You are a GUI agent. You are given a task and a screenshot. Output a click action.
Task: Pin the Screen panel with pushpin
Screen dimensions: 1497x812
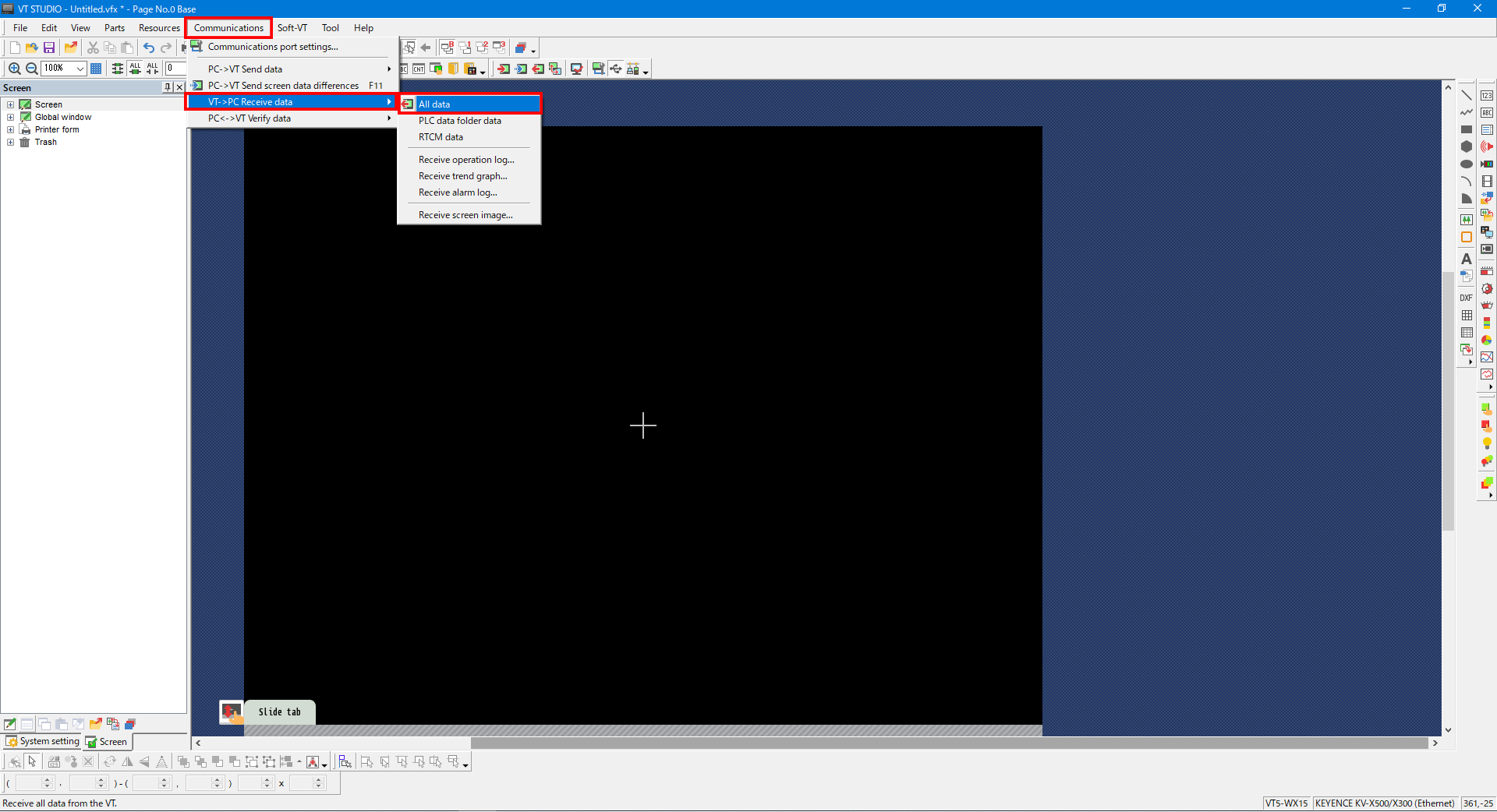(167, 87)
